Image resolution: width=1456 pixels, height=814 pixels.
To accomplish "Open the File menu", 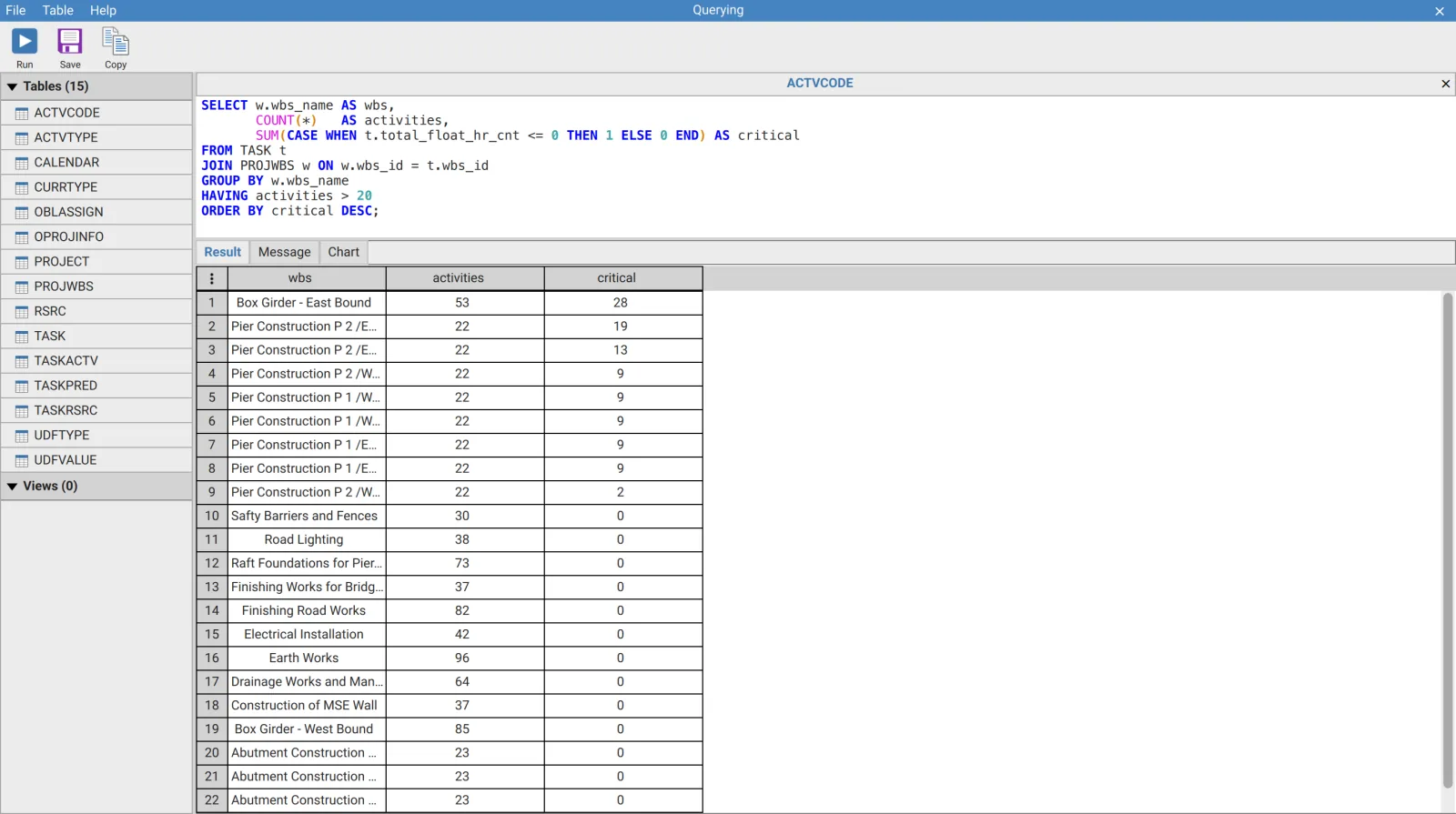I will [x=15, y=10].
